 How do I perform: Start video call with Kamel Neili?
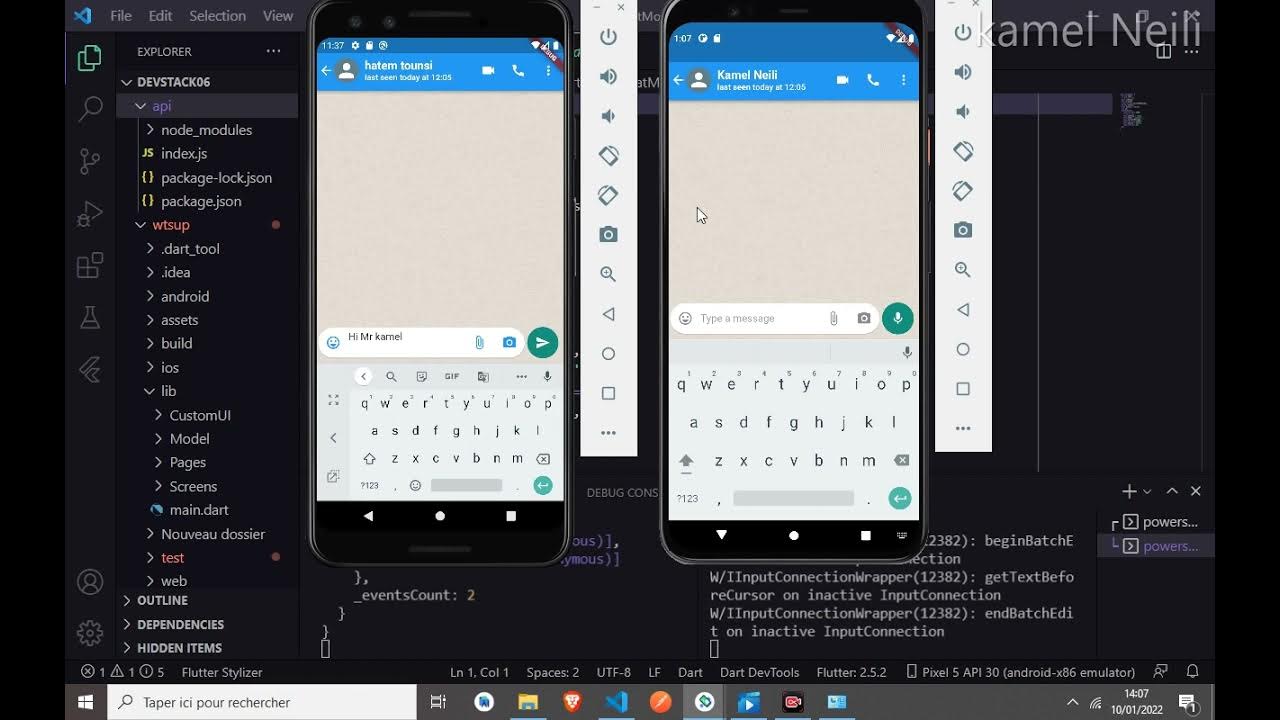(843, 80)
